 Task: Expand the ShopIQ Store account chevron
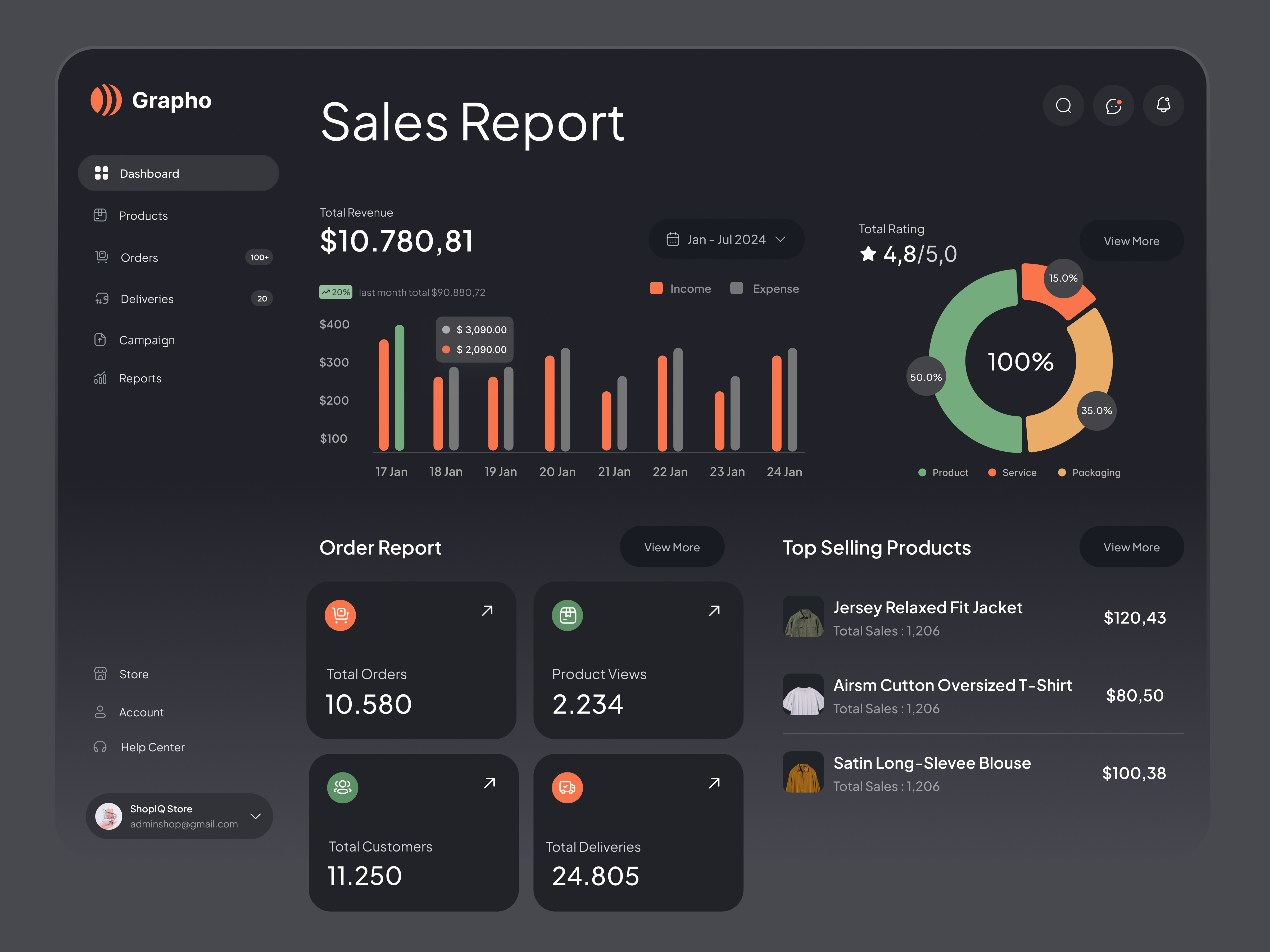pyautogui.click(x=256, y=817)
